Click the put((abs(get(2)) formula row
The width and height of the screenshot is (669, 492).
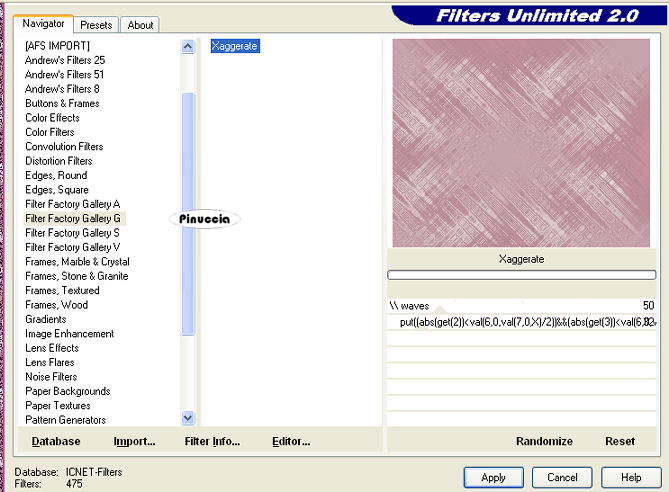click(x=521, y=322)
